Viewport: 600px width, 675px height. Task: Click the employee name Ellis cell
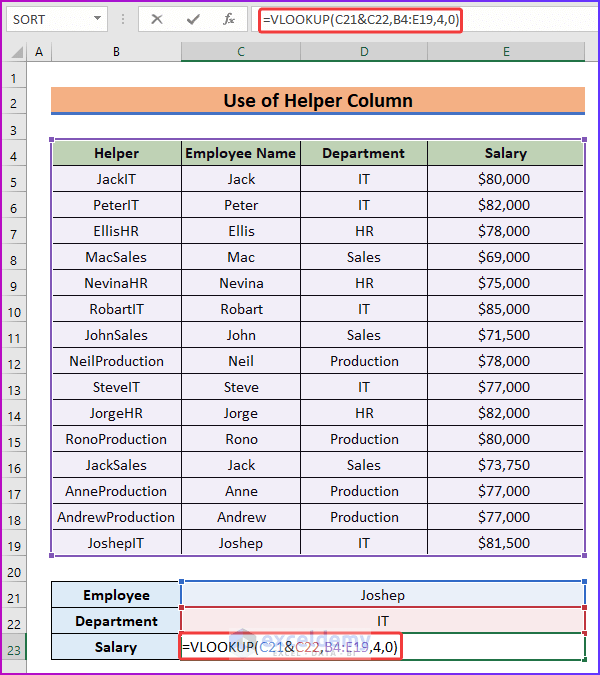tap(241, 231)
